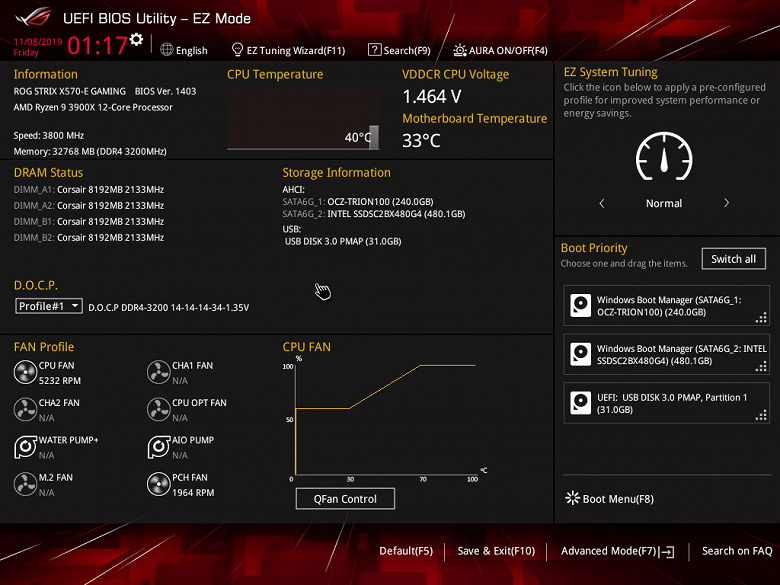Click D.O.C.P DDR4-3200 14-14-14-34-1.35V text
780x585 pixels.
tap(169, 307)
